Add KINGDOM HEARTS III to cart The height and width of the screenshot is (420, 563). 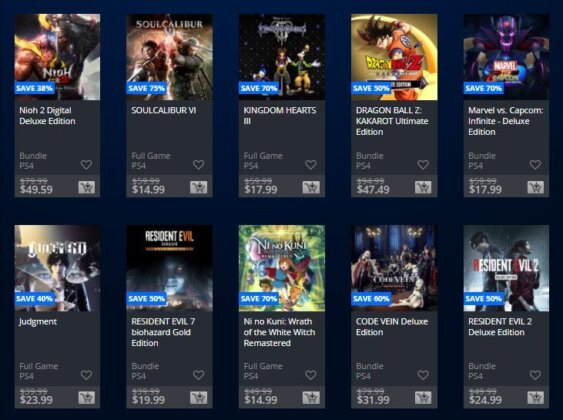point(311,187)
